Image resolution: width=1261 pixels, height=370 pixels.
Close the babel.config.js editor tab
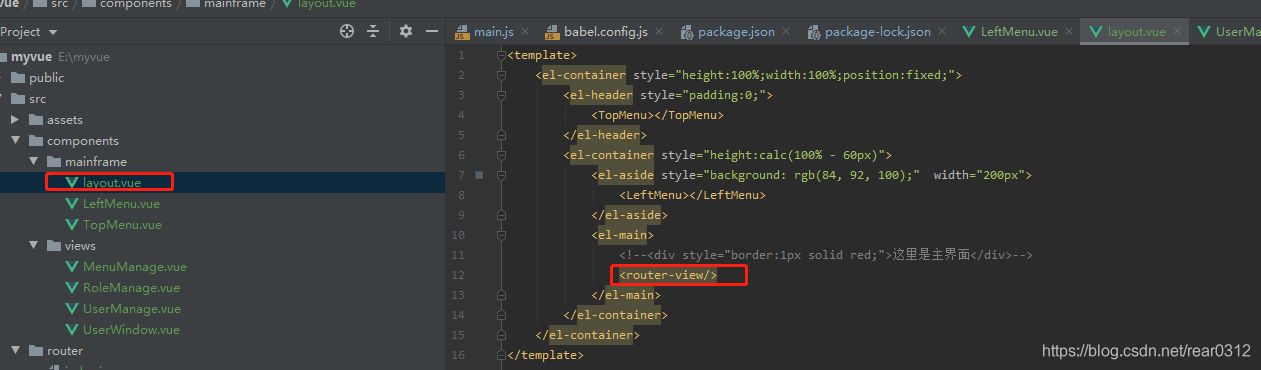coord(658,32)
